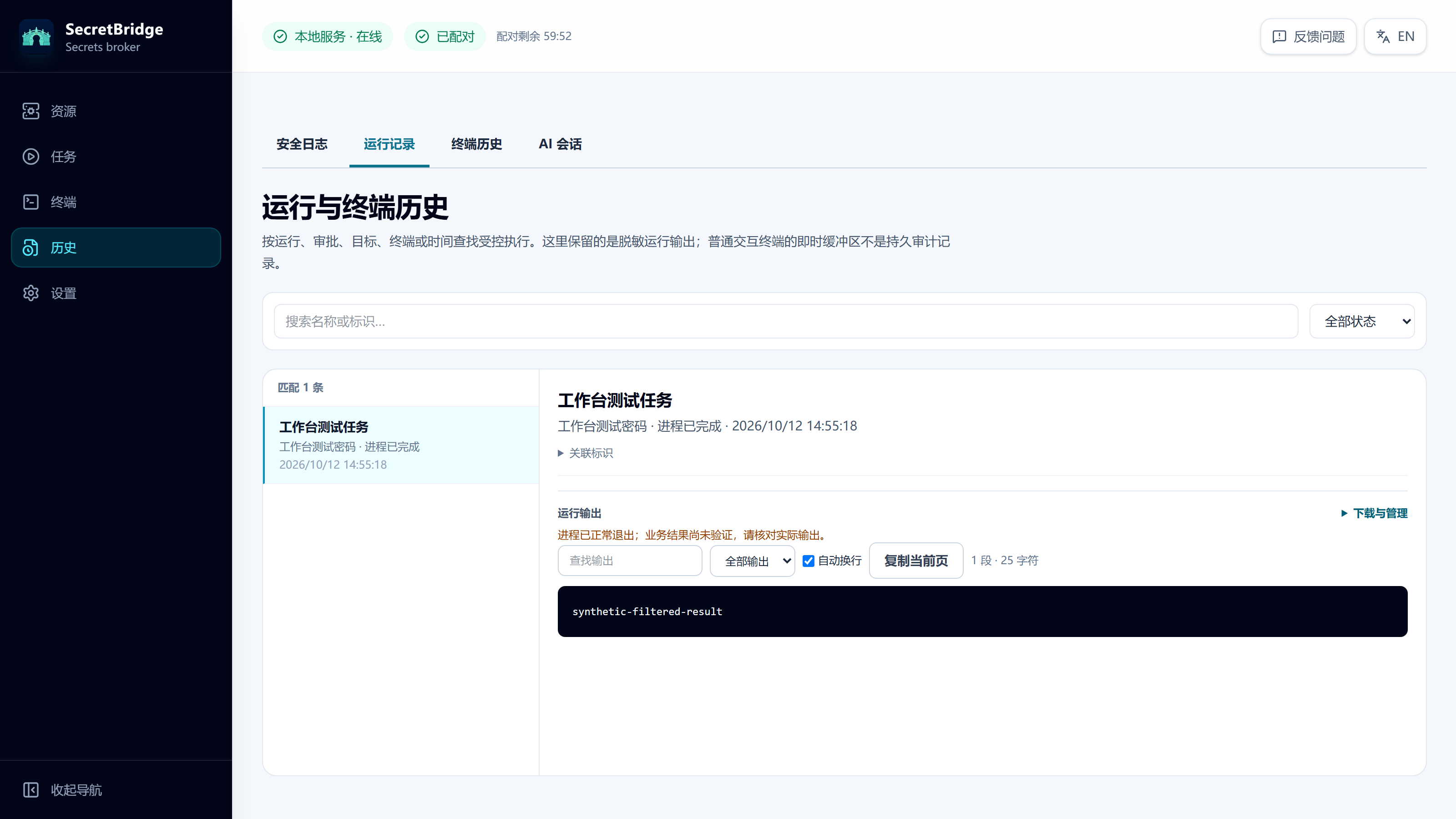
Task: Select the 工作台测试任务 run list entry
Action: coord(401,445)
